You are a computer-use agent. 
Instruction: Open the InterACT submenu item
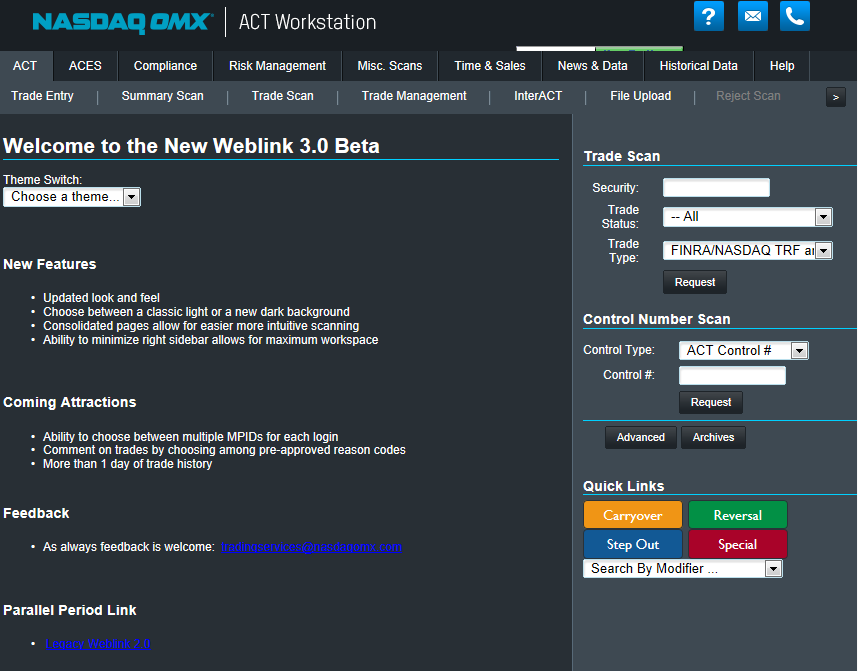coord(538,96)
